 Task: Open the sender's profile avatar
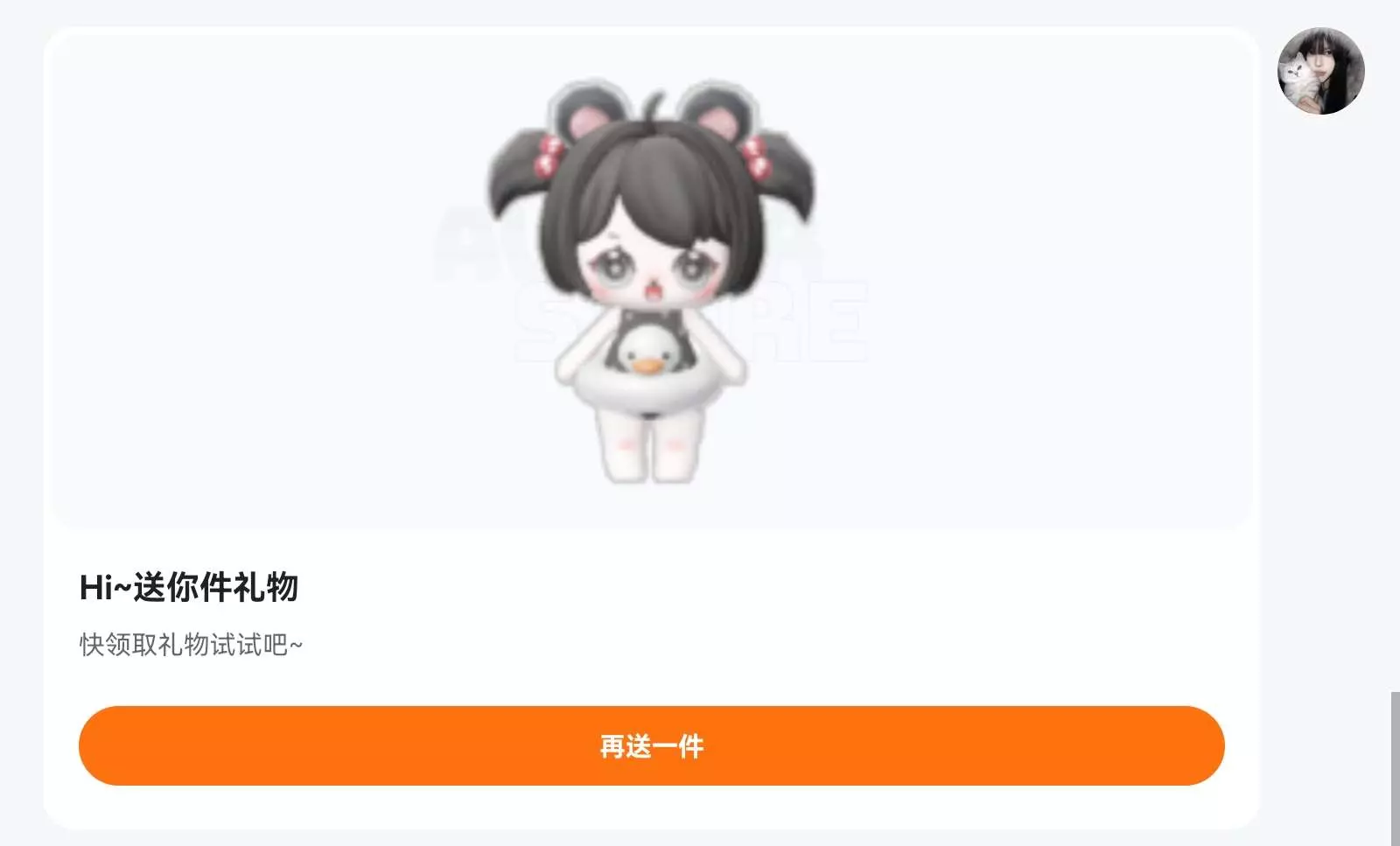pyautogui.click(x=1320, y=71)
